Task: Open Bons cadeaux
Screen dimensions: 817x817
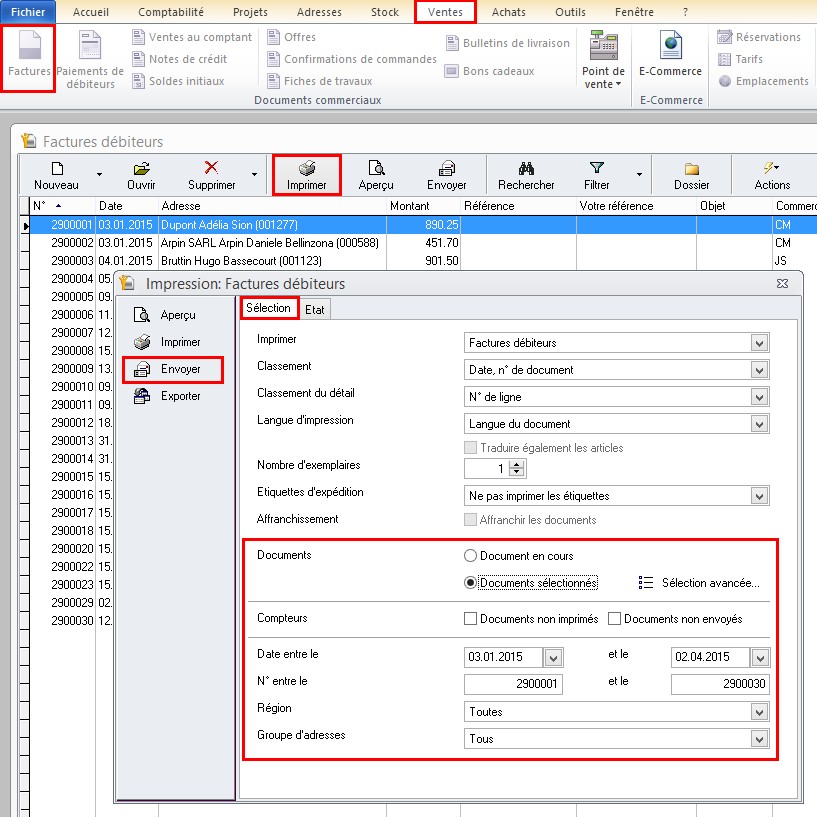Action: 489,71
